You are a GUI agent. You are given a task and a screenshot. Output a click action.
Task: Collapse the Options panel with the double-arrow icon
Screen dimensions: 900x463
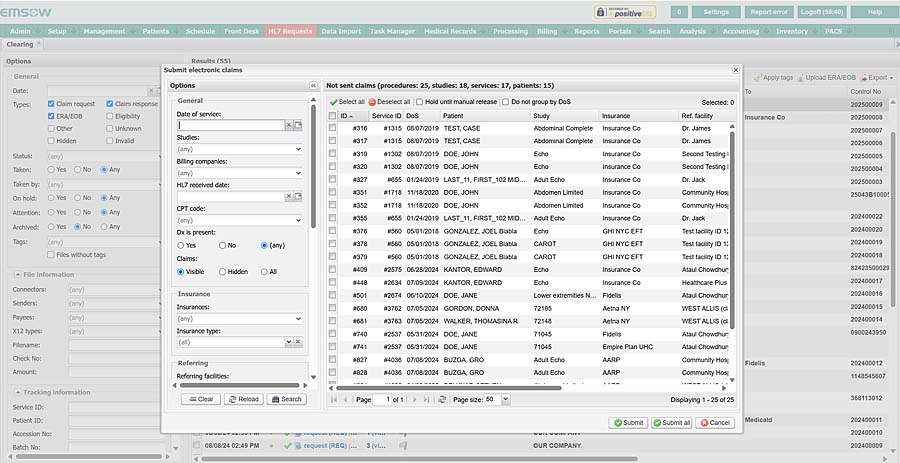[x=313, y=86]
